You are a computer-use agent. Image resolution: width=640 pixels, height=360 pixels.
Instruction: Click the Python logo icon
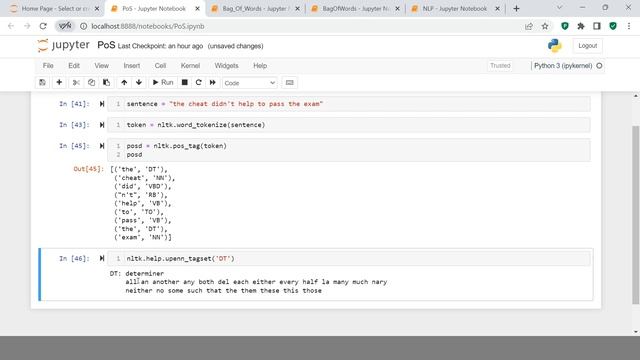tap(555, 45)
